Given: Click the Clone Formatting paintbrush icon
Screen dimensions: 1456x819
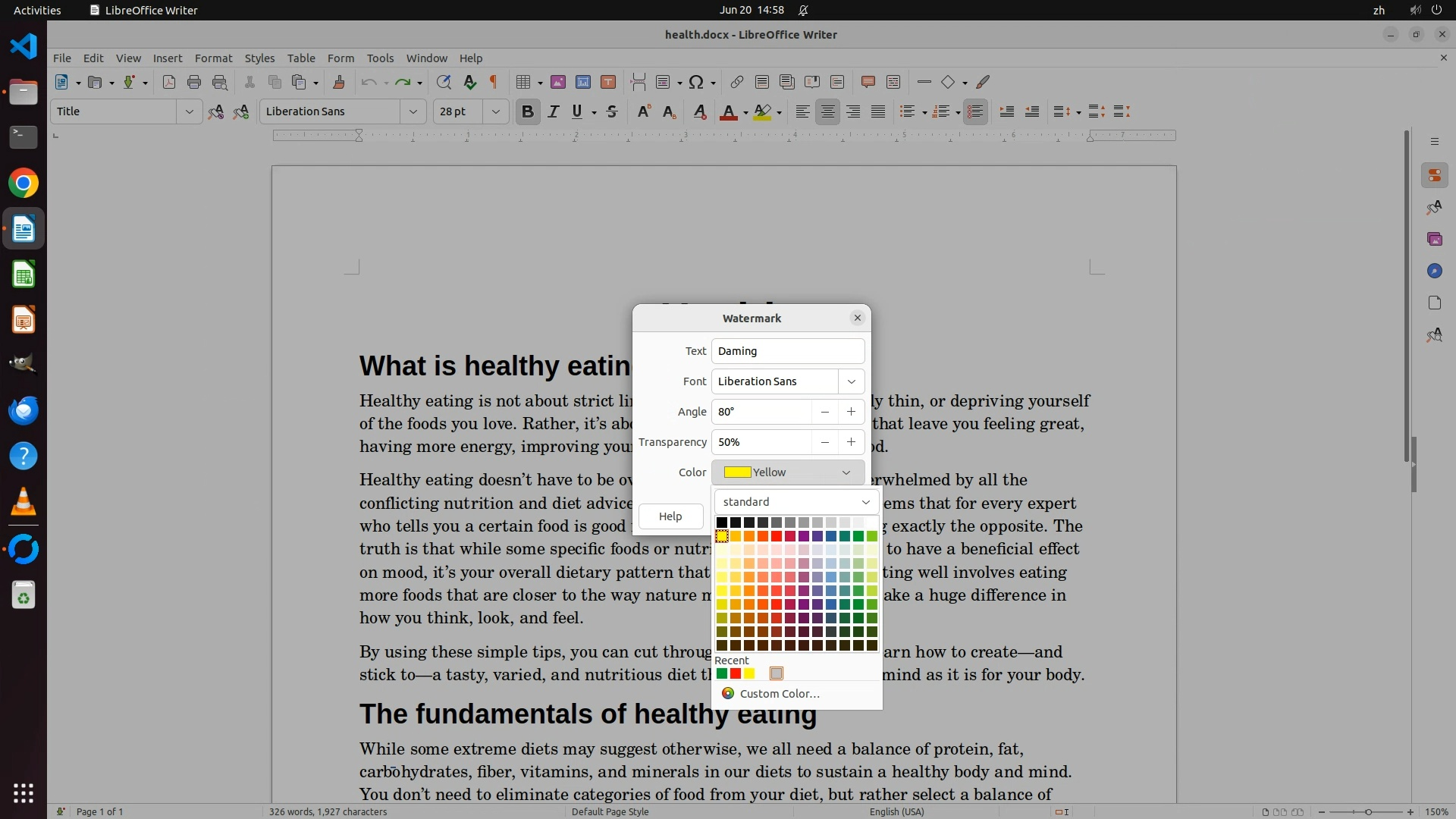Looking at the screenshot, I should click(339, 82).
